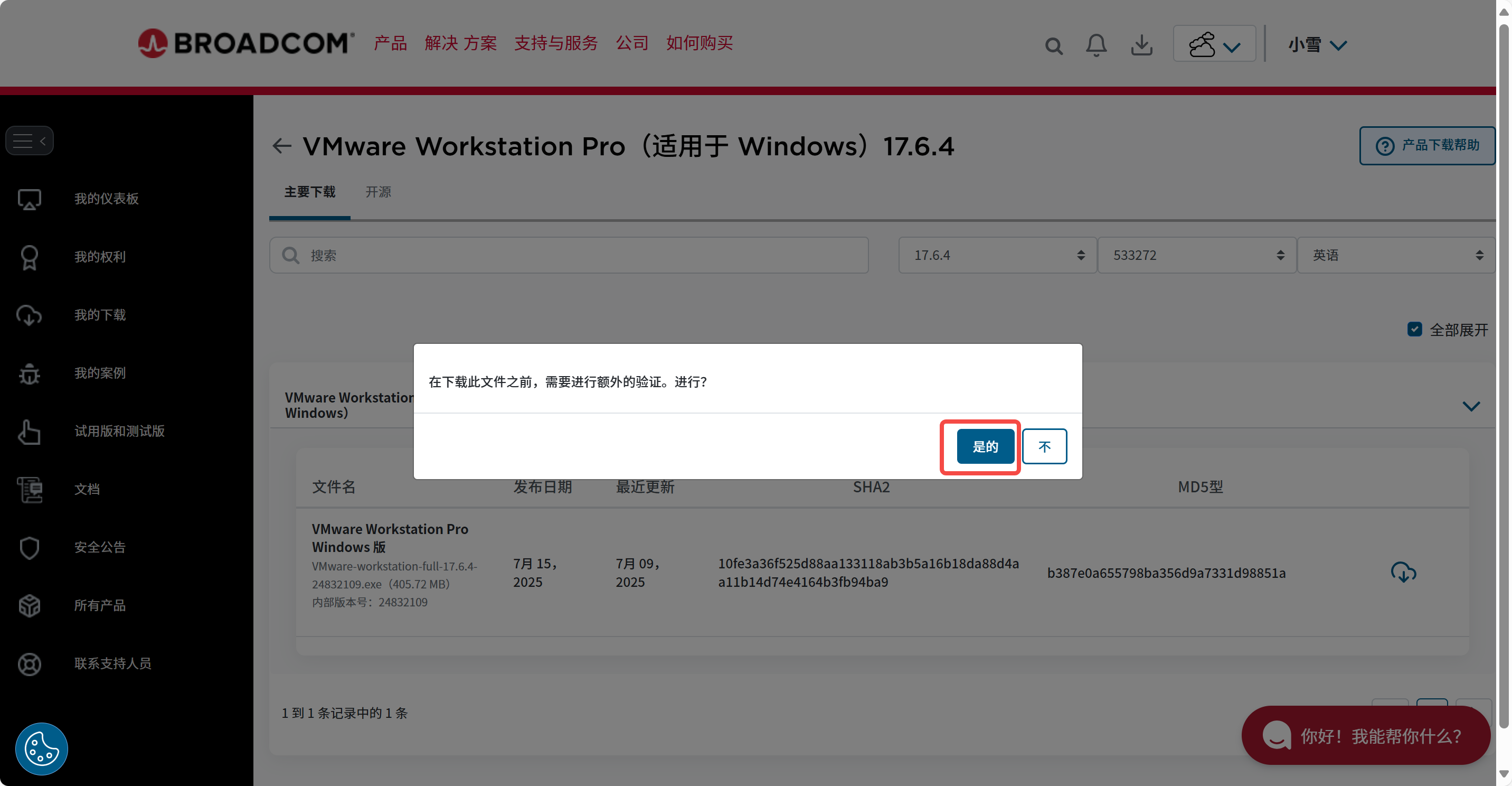Screen dimensions: 1512x786
Task: Select 所有产品 sidebar link
Action: (100, 606)
